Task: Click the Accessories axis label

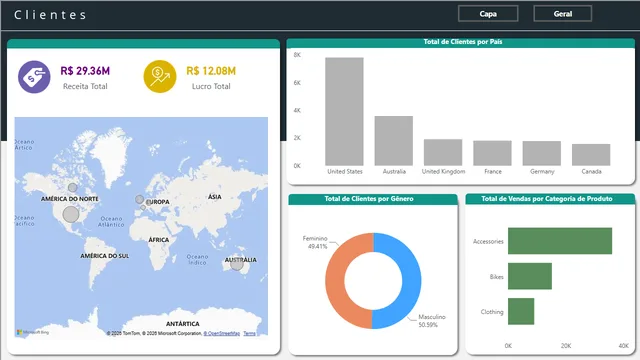Action: pos(488,241)
